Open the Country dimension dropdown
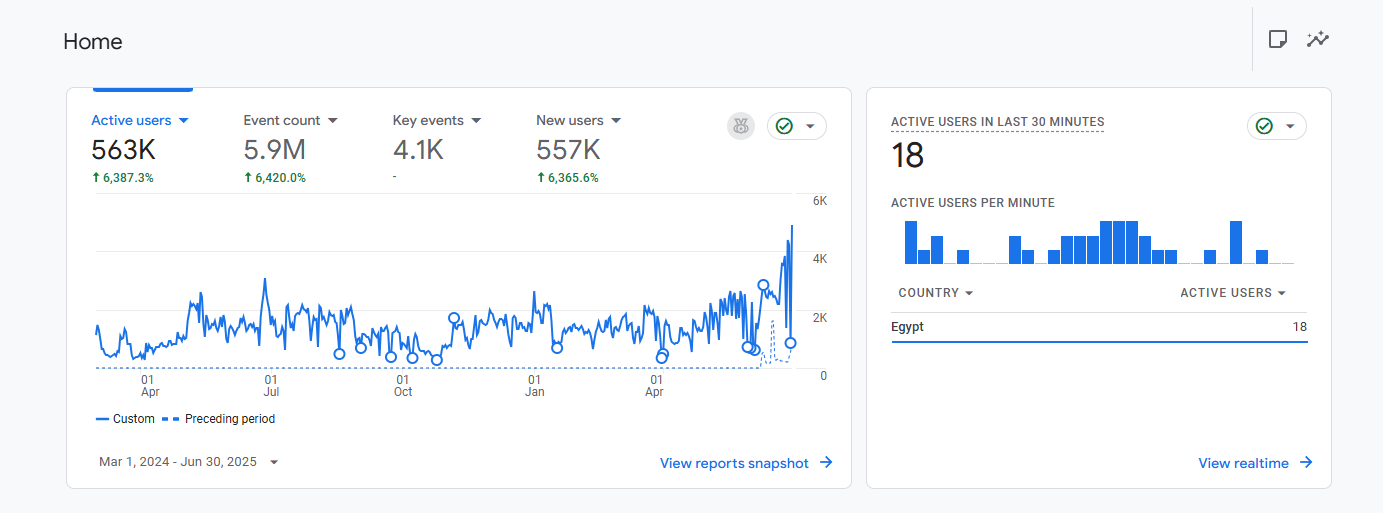This screenshot has width=1383, height=513. pyautogui.click(x=936, y=293)
